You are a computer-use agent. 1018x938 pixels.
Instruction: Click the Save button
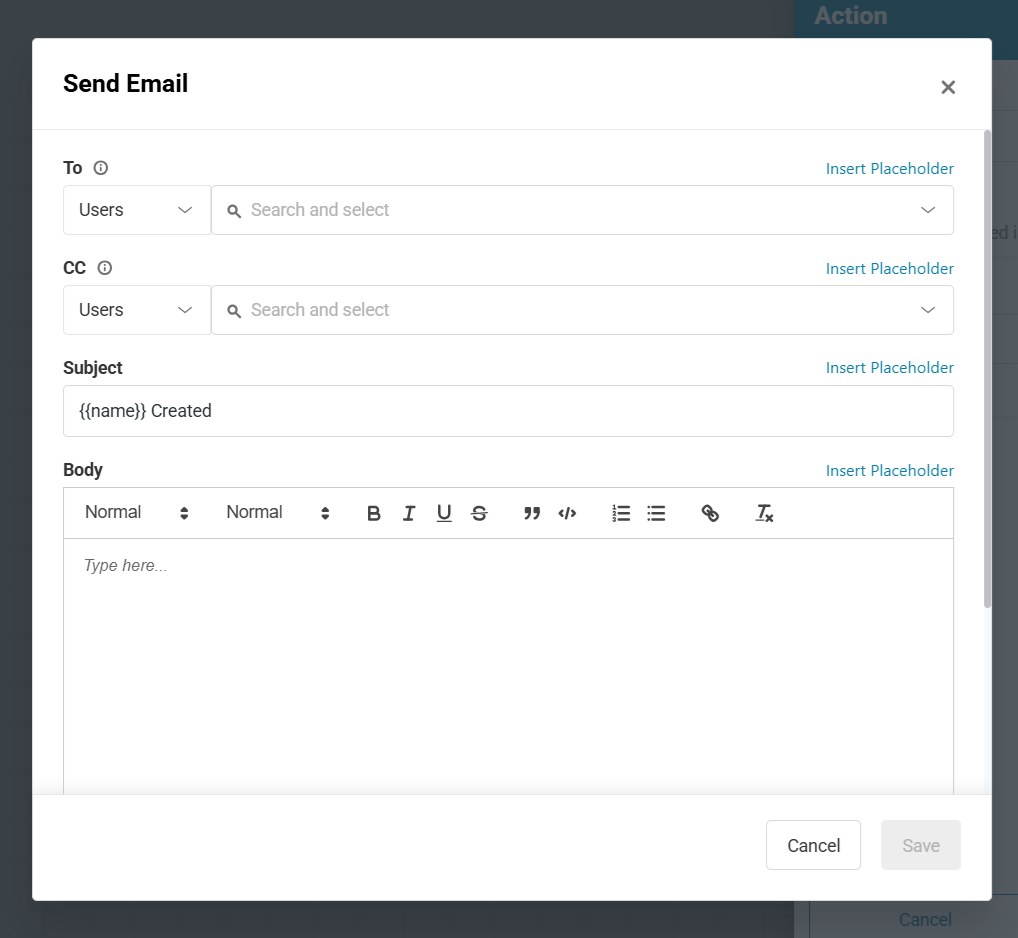(x=921, y=845)
